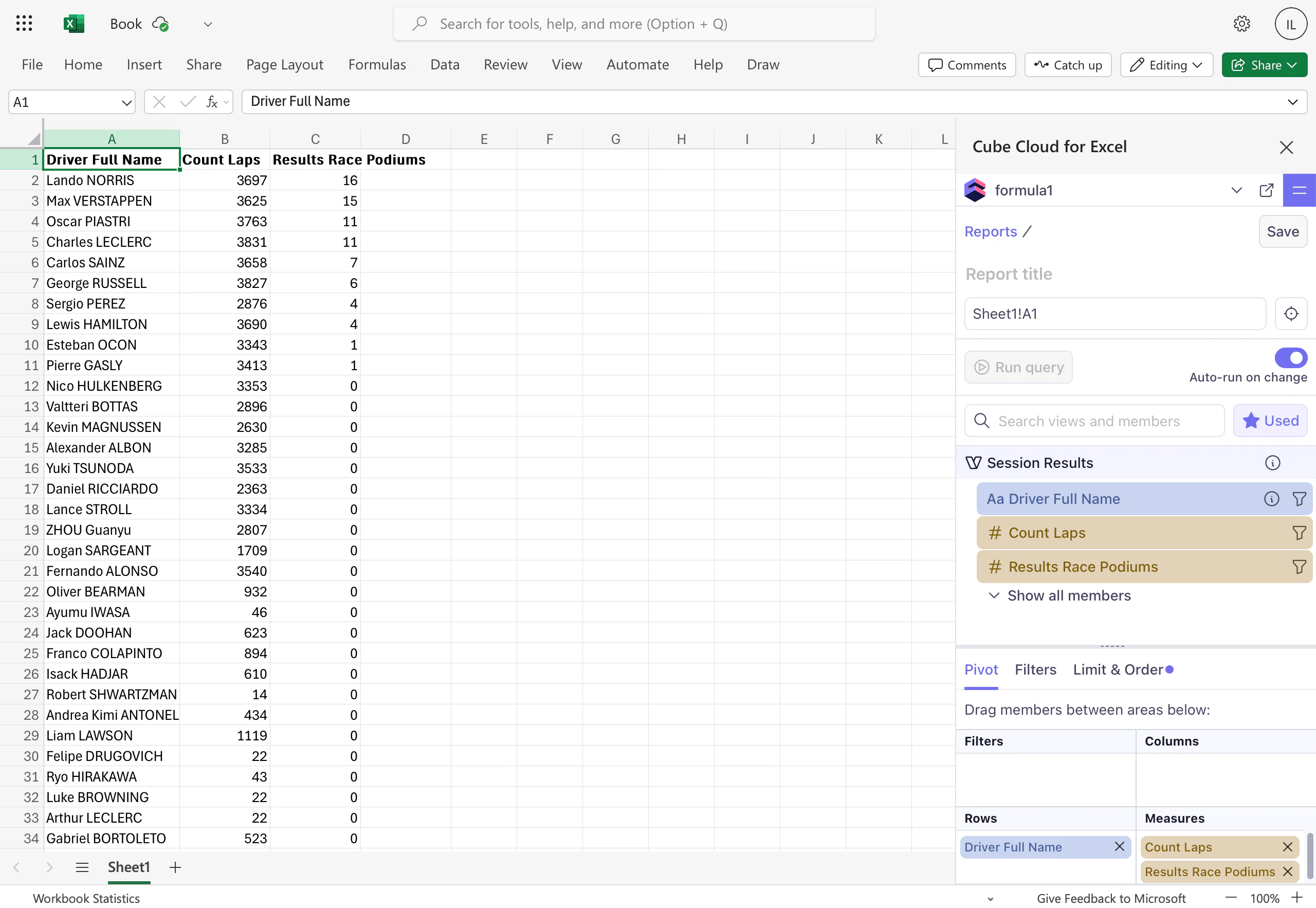Toggle Auto-run on change switch
This screenshot has height=908, width=1316.
[1290, 358]
